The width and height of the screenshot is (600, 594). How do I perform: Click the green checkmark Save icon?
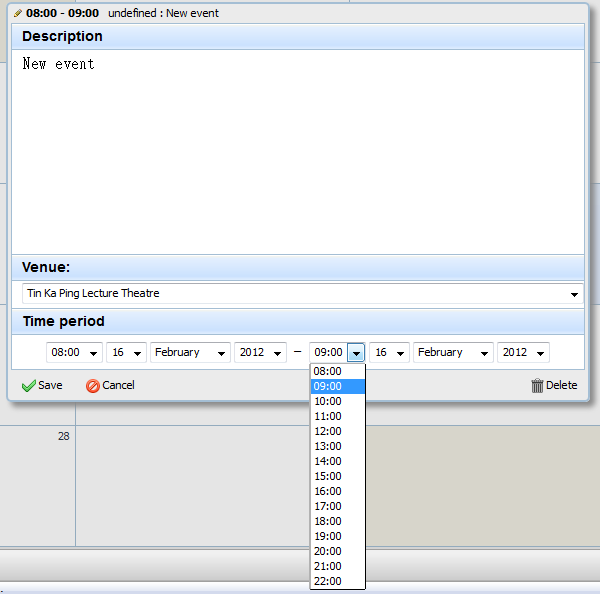point(29,386)
